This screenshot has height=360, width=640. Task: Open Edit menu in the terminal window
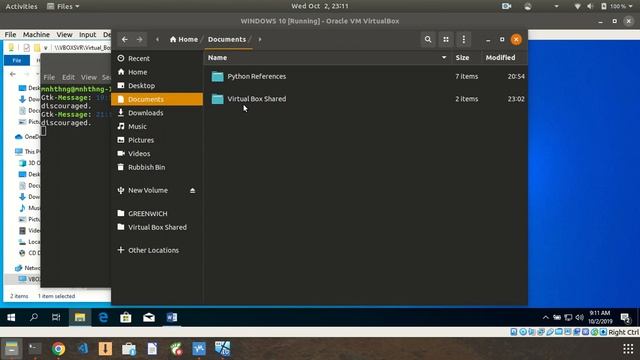coord(68,77)
